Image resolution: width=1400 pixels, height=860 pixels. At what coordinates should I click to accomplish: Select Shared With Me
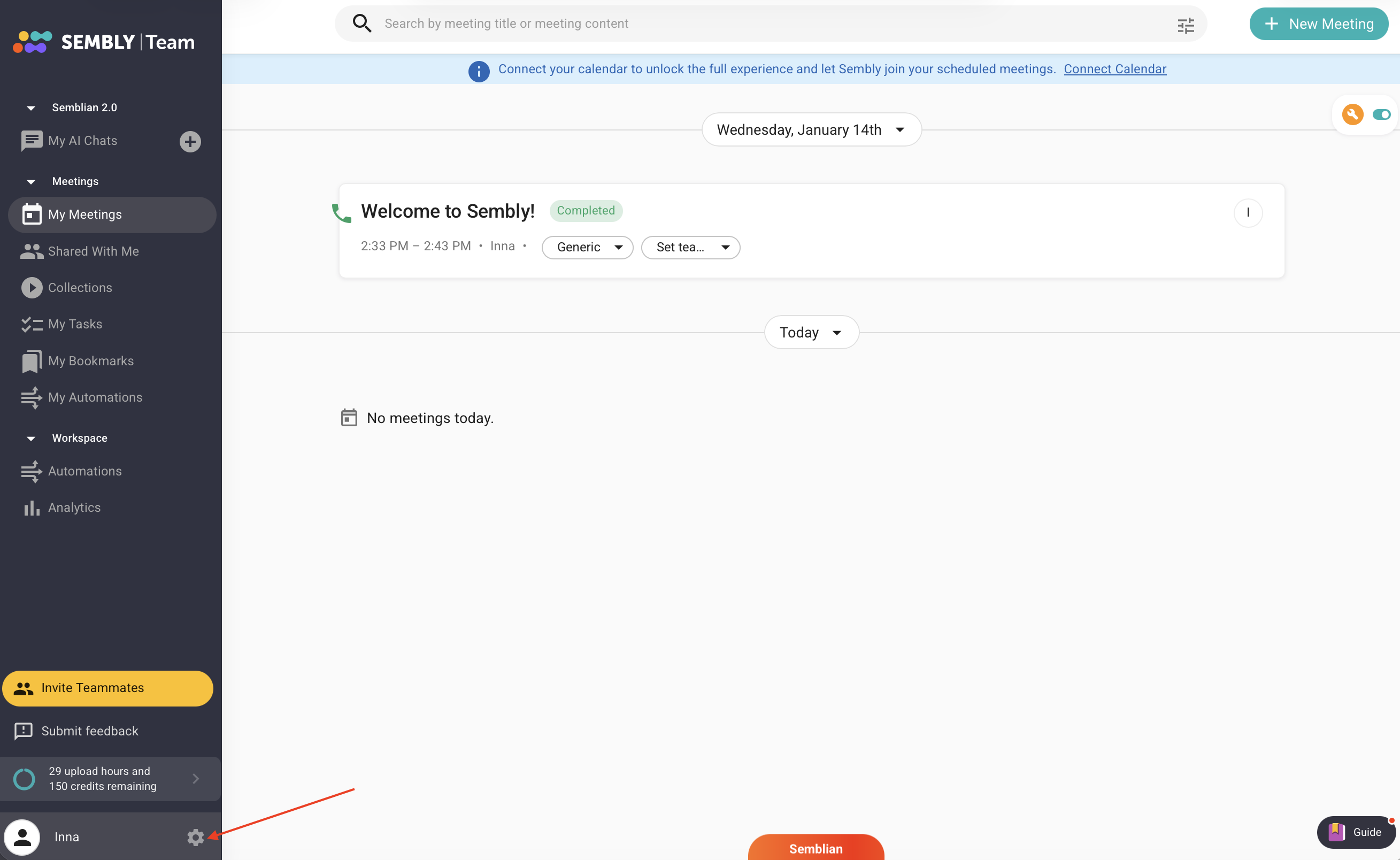point(93,251)
